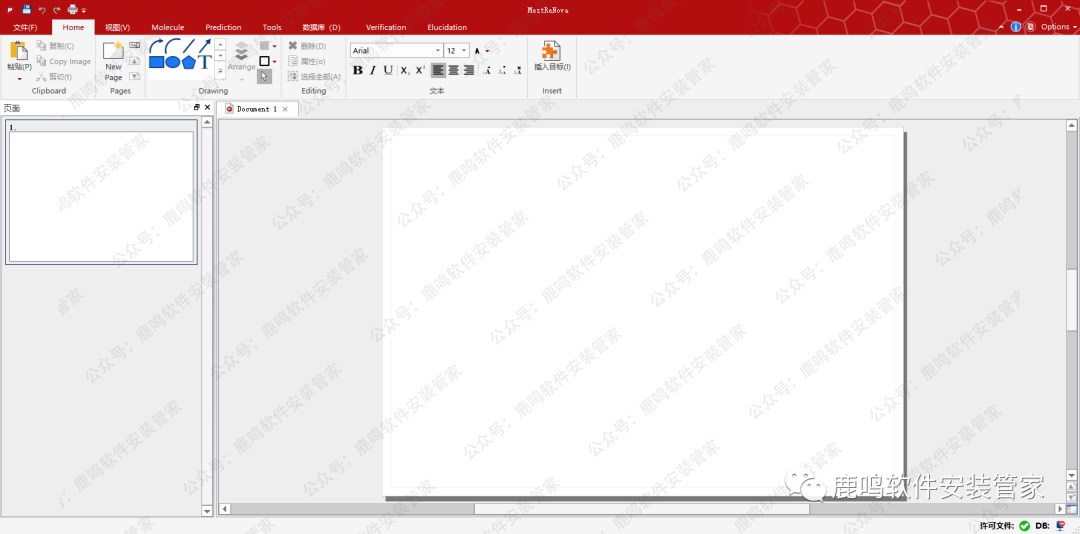Toggle Bold text formatting
1080x534 pixels.
click(x=358, y=70)
